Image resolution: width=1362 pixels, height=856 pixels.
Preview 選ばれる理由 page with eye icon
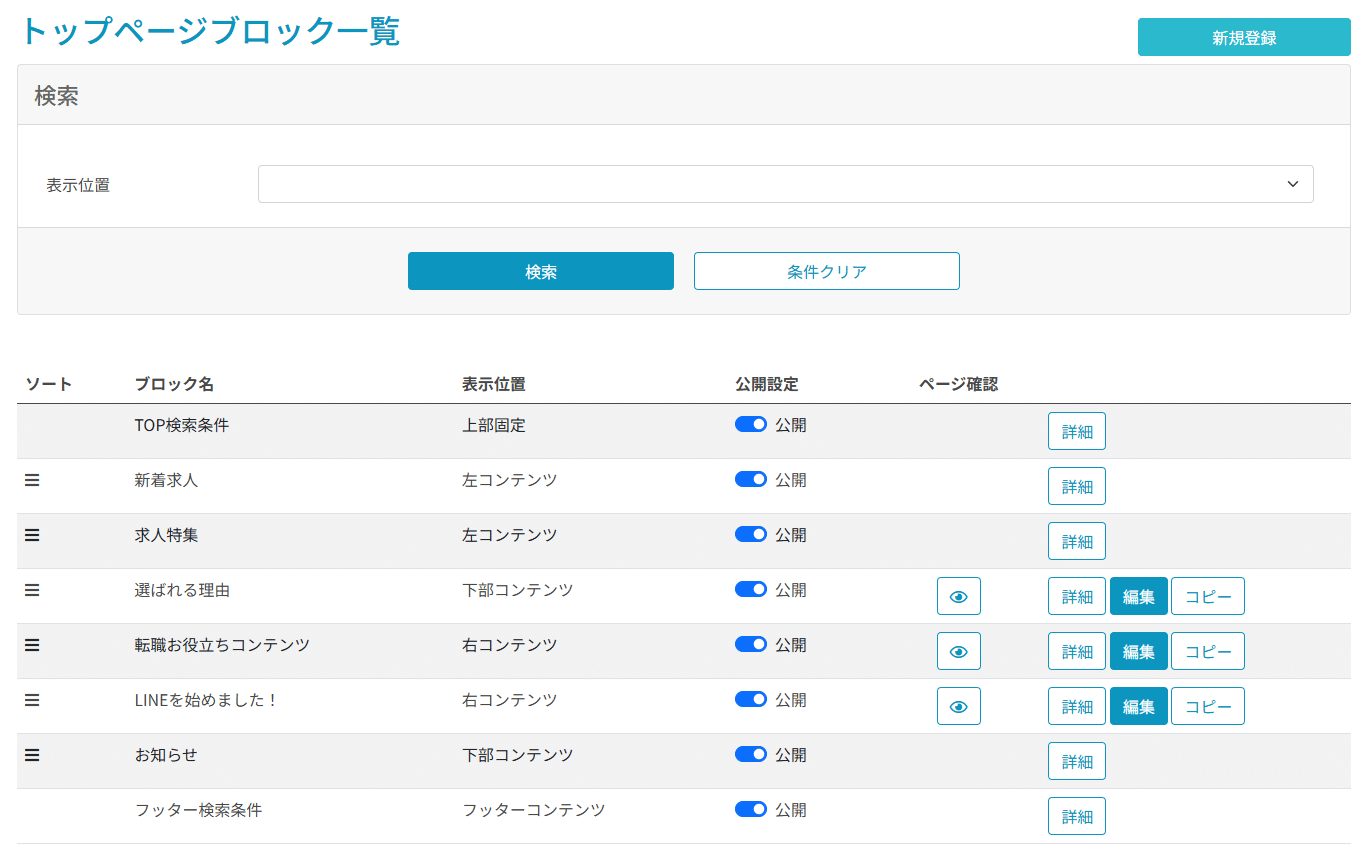tap(958, 596)
